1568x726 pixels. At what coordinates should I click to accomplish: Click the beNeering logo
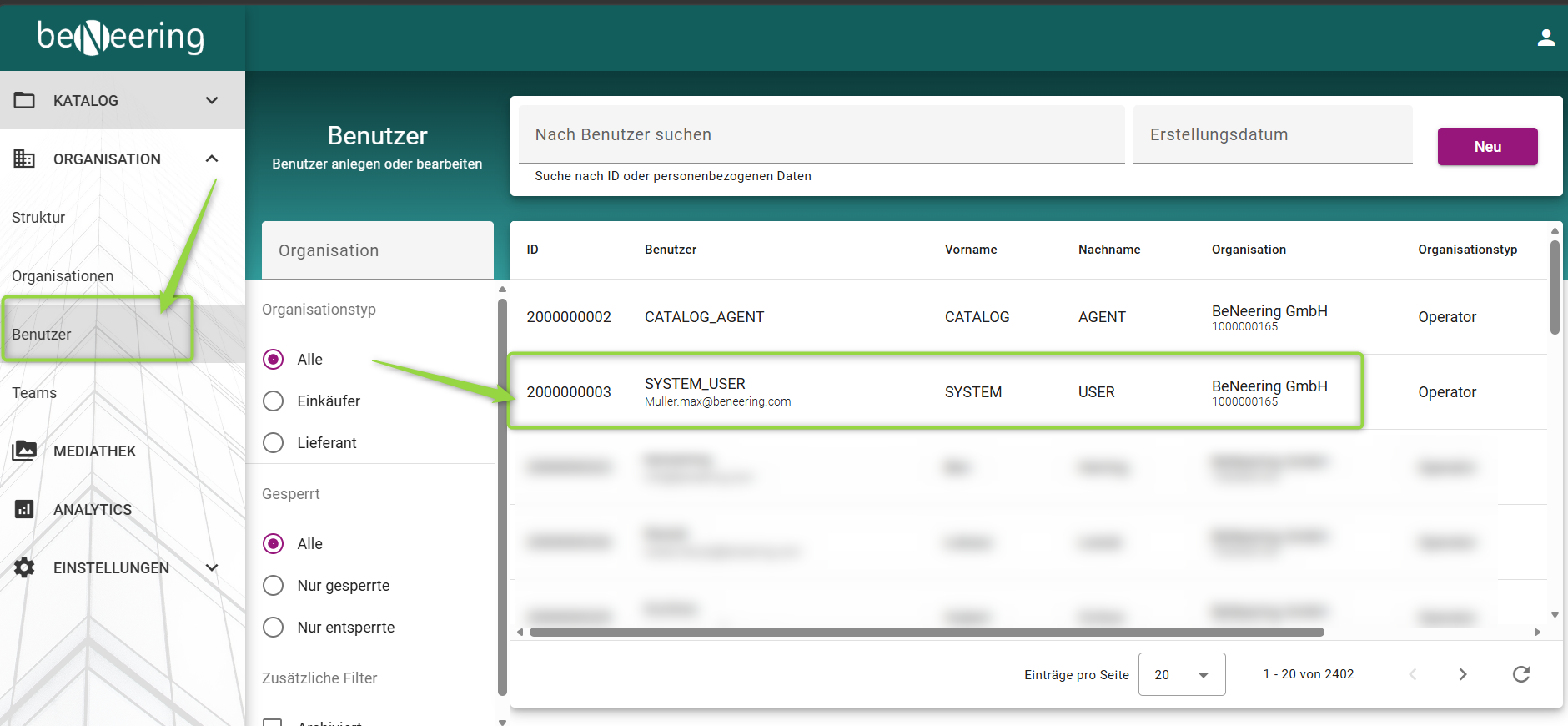pos(121,37)
